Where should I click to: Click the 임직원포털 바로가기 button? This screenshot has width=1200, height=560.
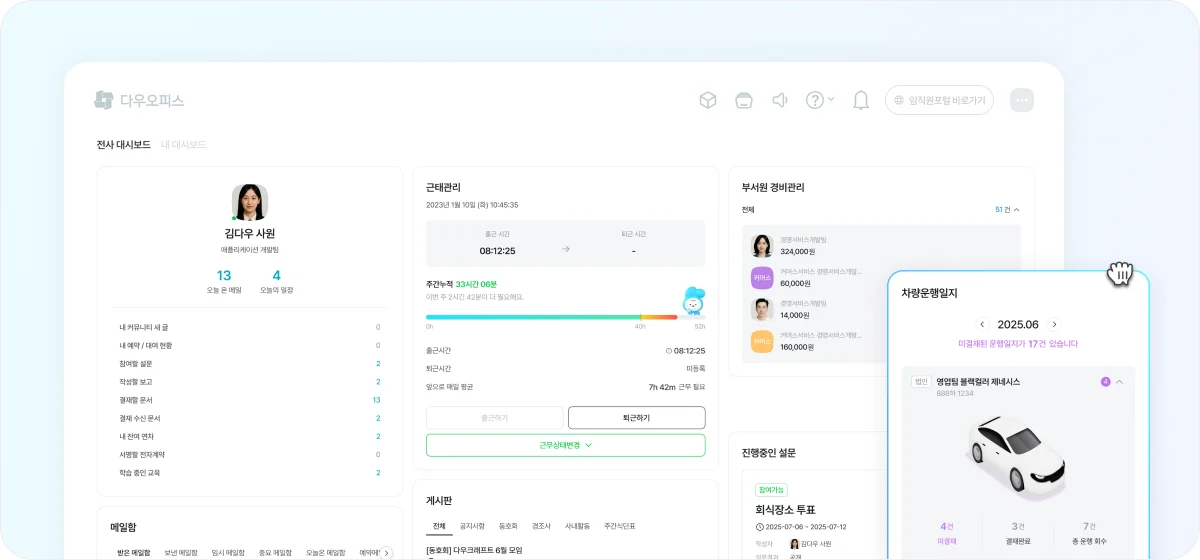(939, 100)
